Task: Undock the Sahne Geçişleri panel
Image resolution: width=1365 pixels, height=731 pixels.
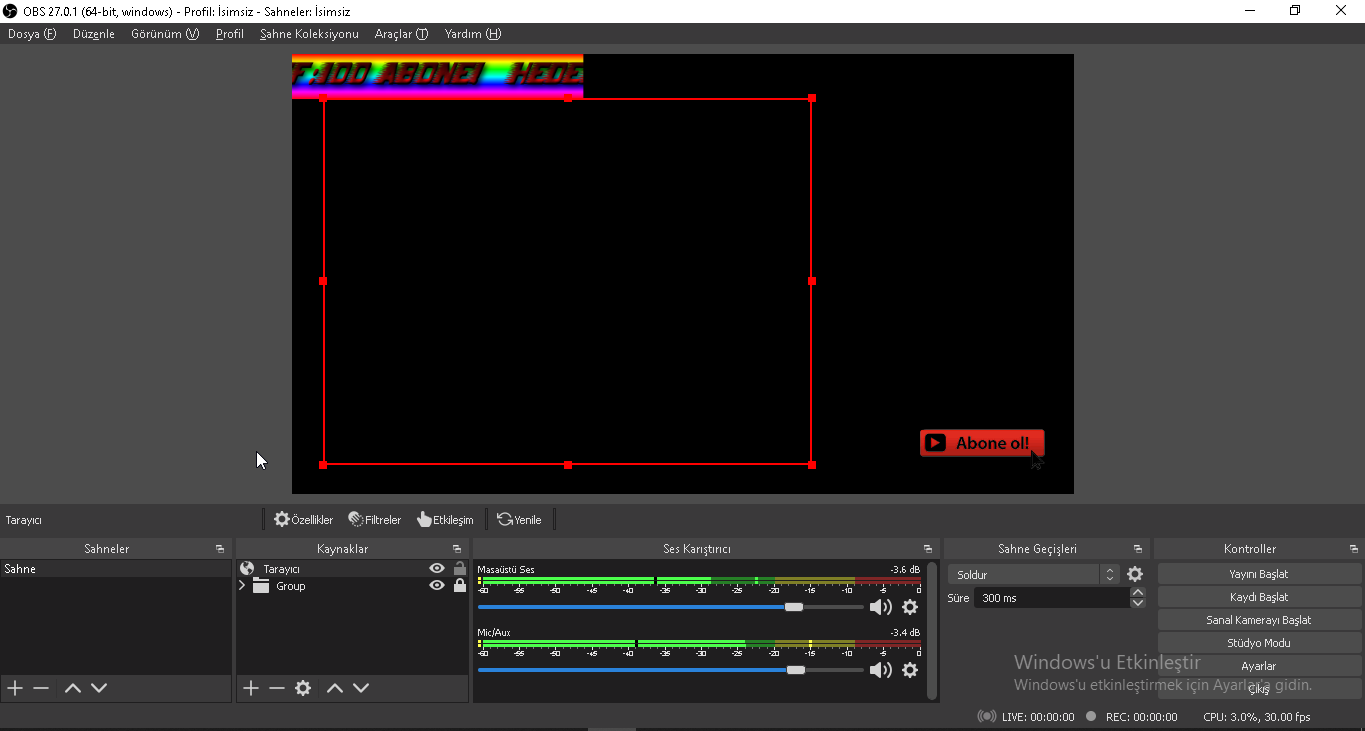Action: (1138, 549)
